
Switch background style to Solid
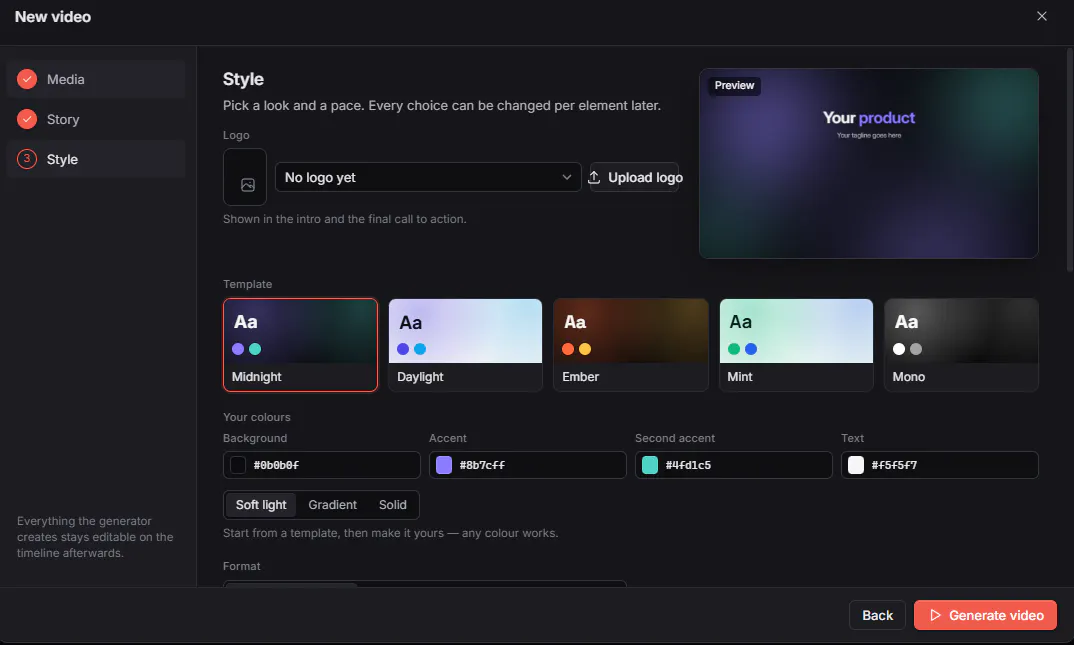tap(392, 505)
